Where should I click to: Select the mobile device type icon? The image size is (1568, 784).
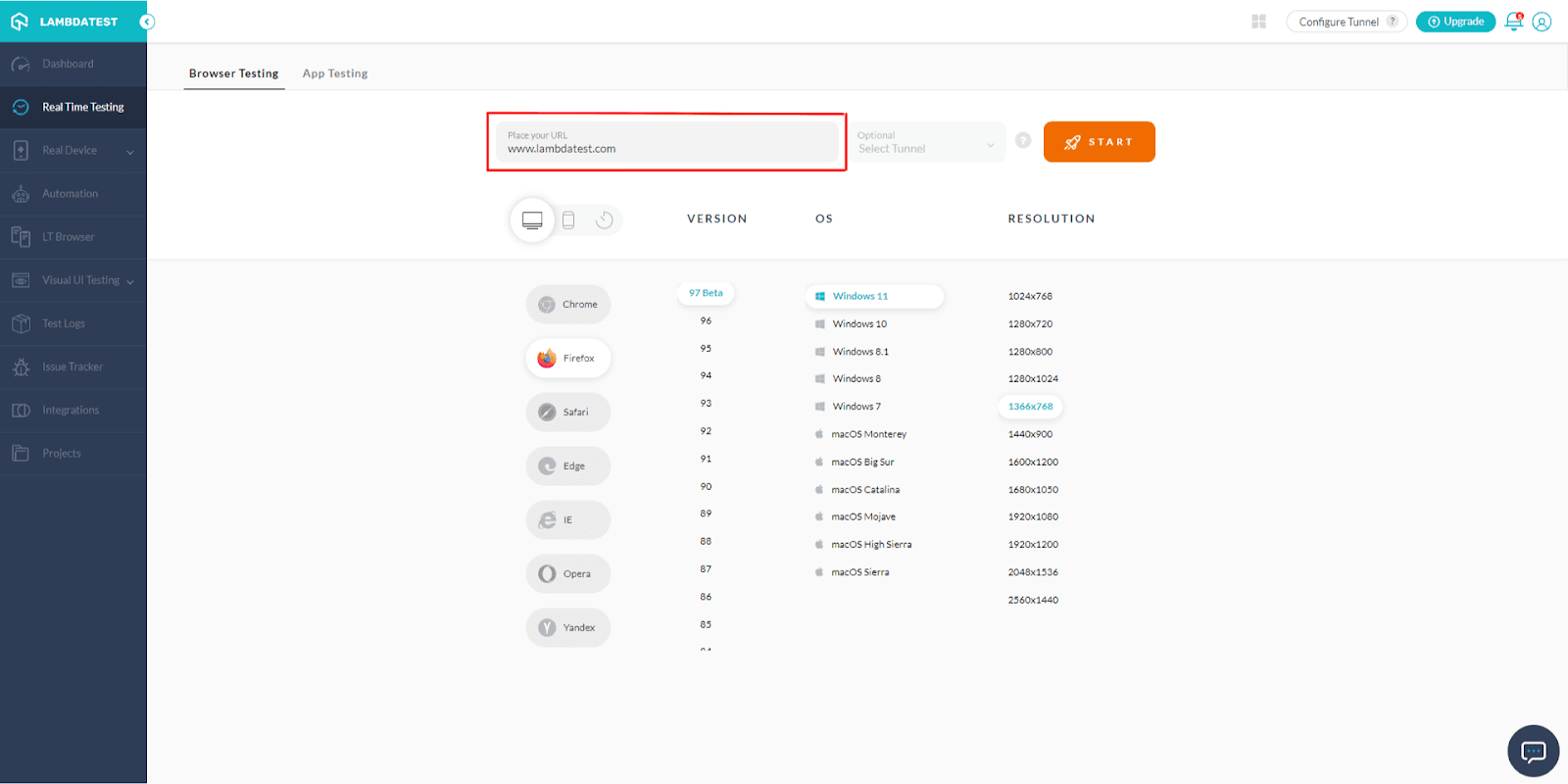point(568,220)
